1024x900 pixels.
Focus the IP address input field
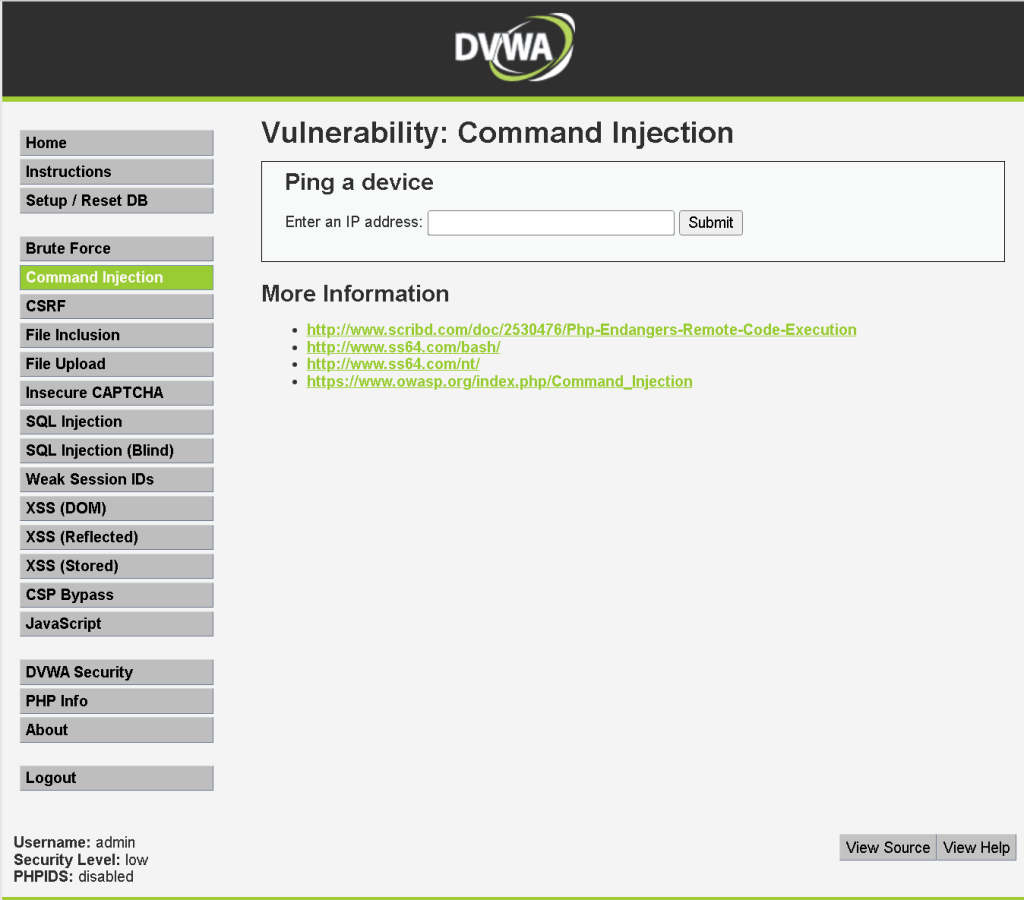551,223
